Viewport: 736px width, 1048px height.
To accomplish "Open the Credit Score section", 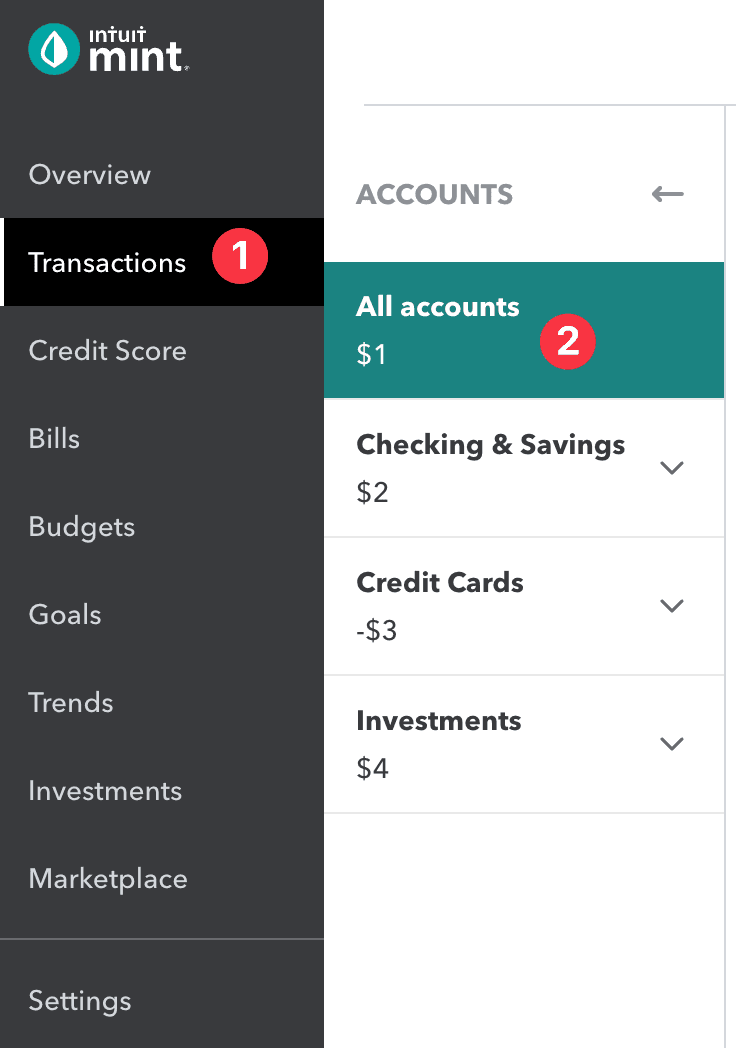I will pyautogui.click(x=107, y=351).
